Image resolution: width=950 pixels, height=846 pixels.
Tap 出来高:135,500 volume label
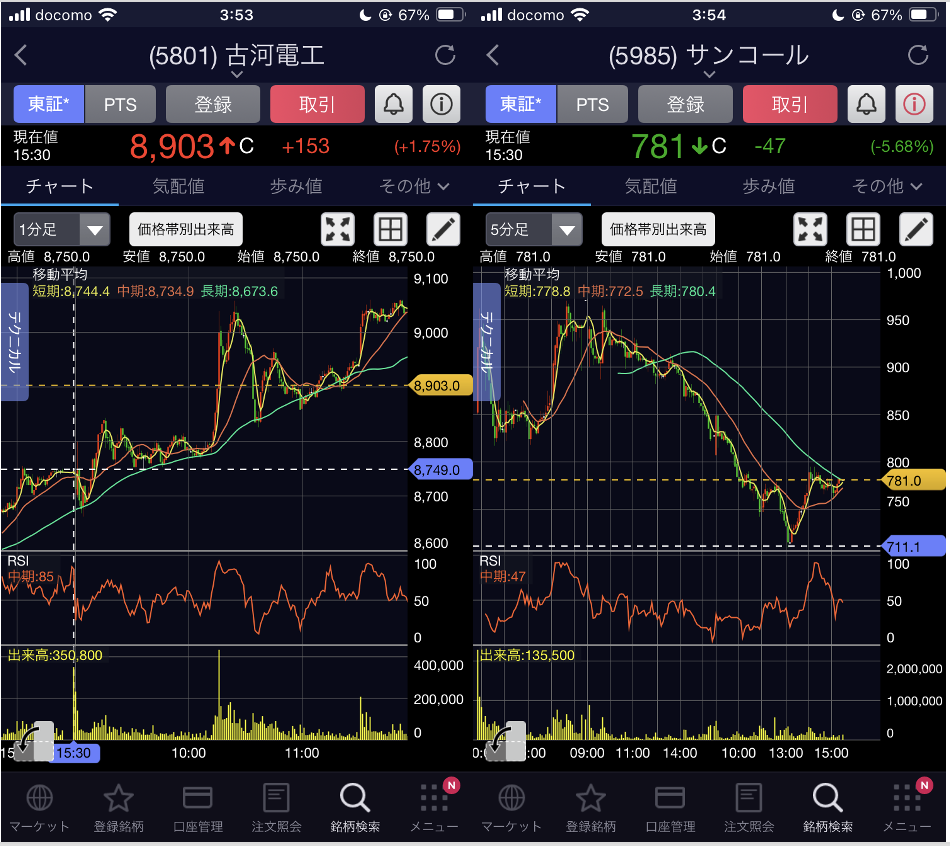(x=527, y=655)
